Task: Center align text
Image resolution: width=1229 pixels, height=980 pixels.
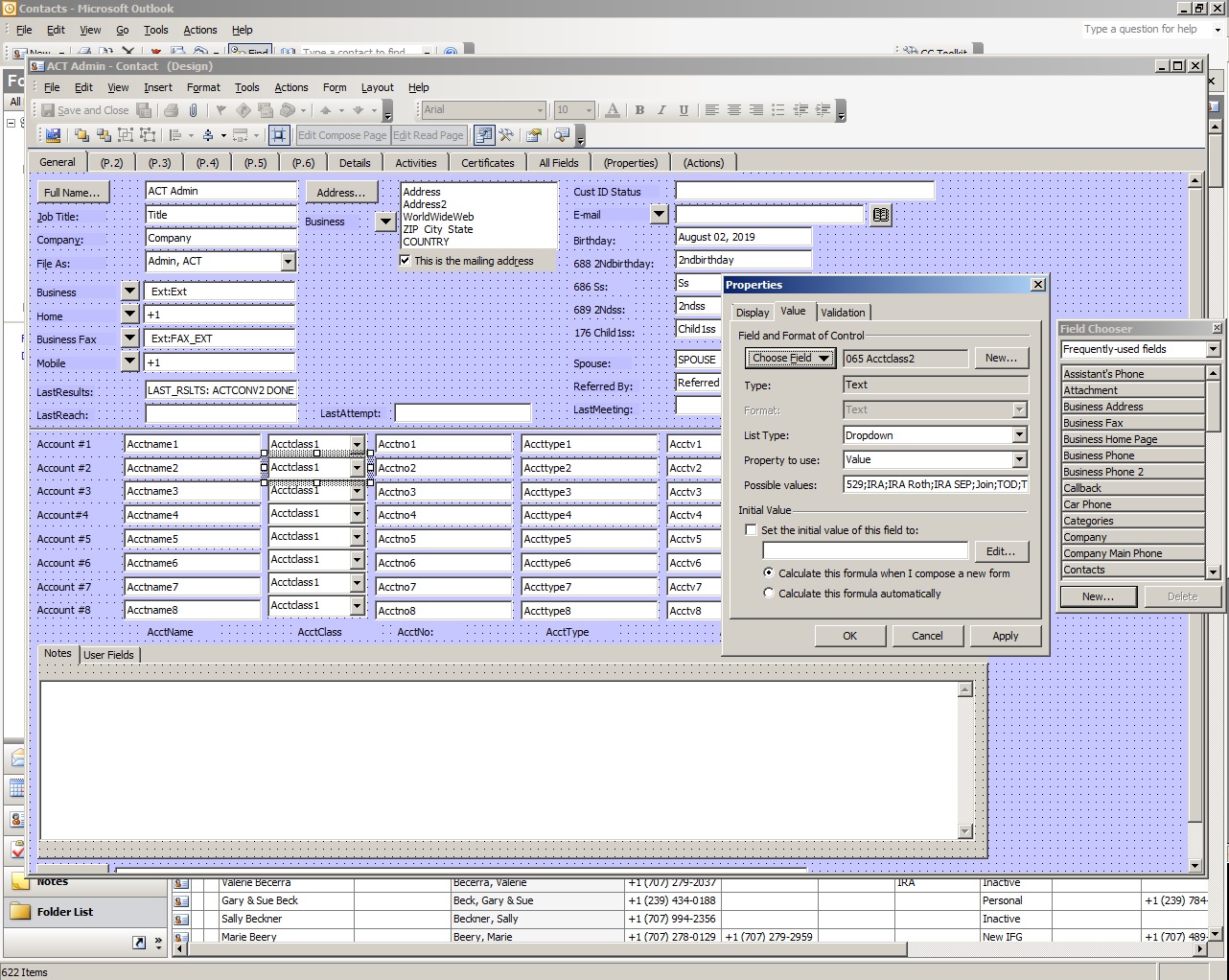Action: pyautogui.click(x=734, y=110)
